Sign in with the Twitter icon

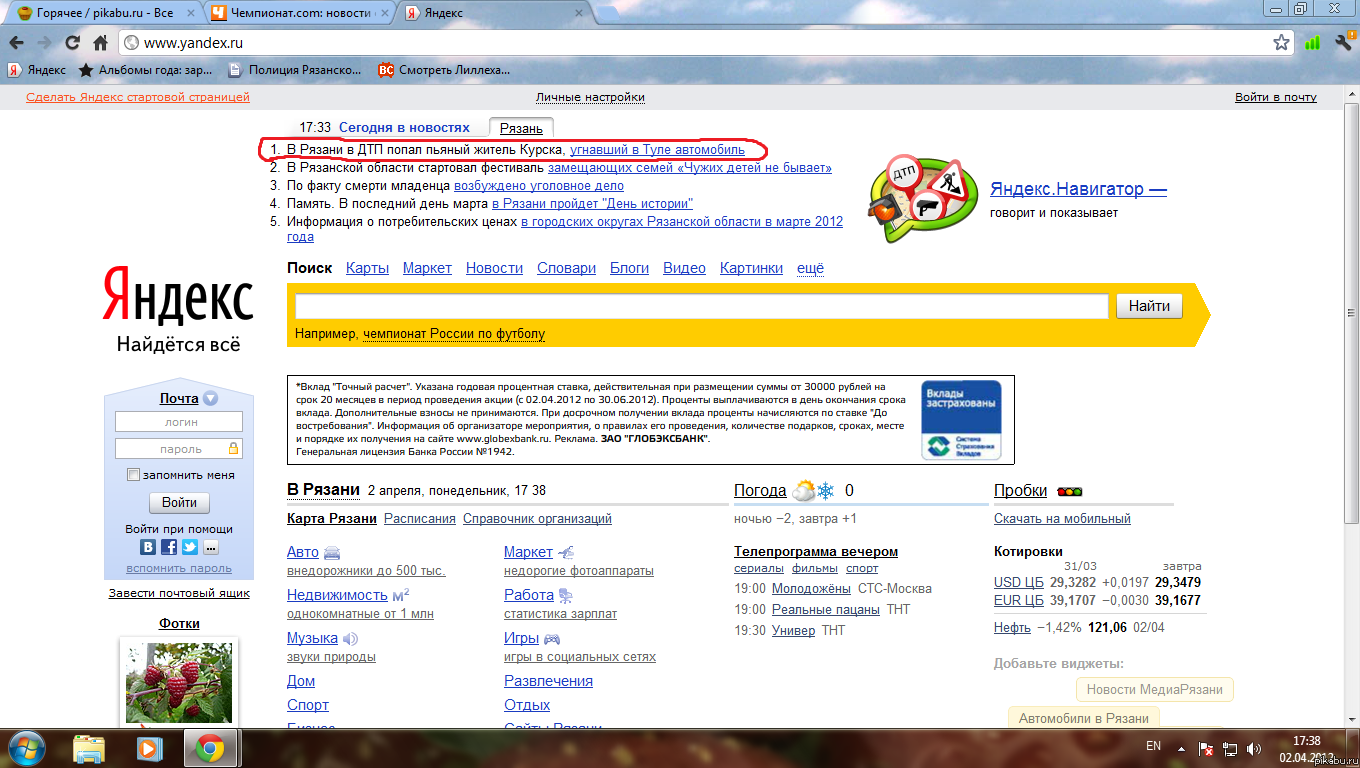click(190, 547)
